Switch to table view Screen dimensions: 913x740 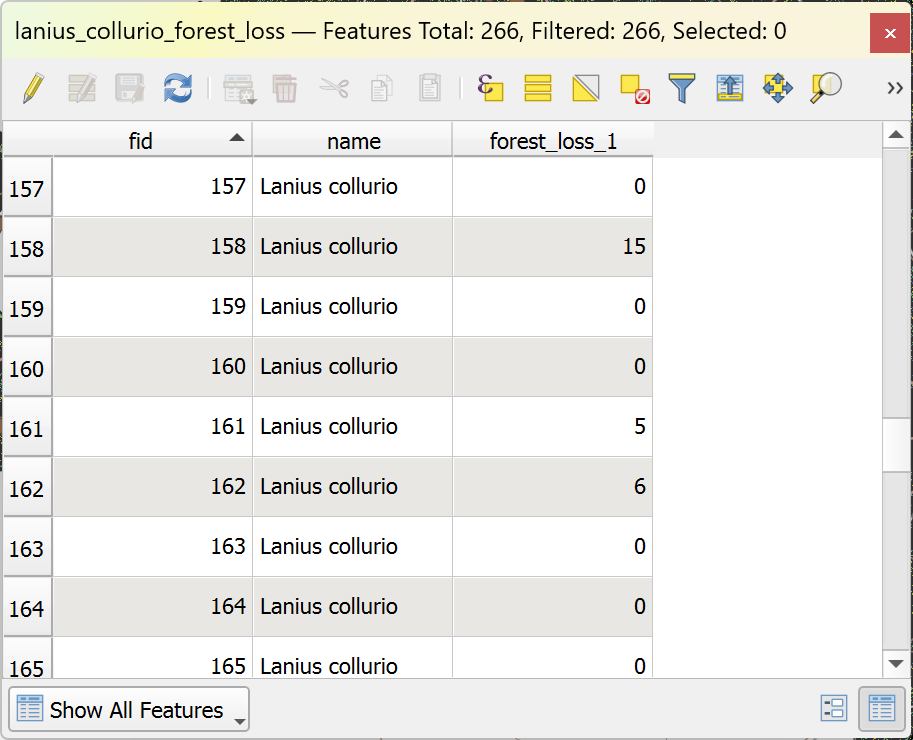[x=882, y=709]
